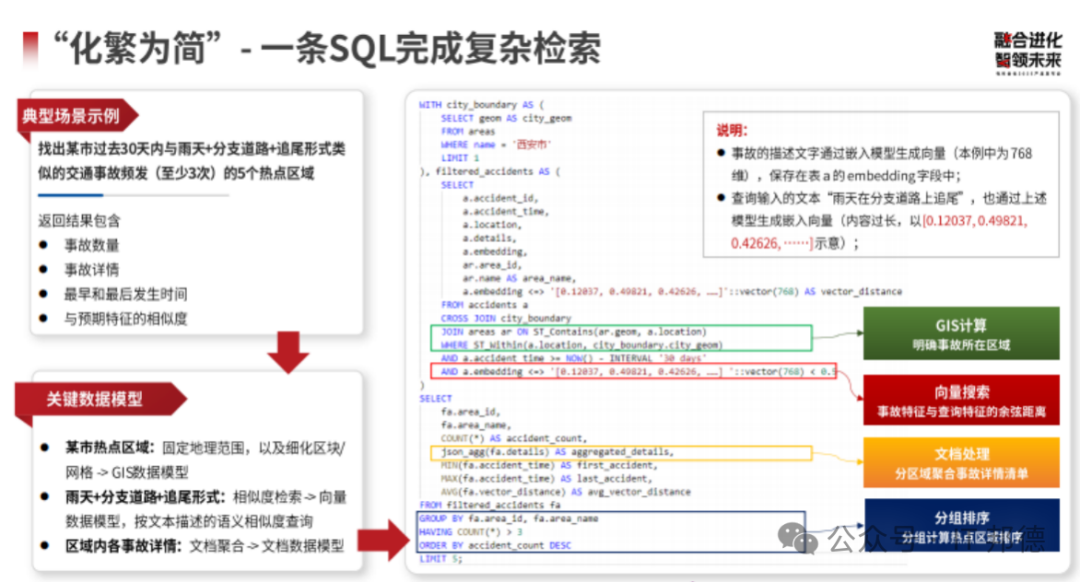Image resolution: width=1080 pixels, height=582 pixels.
Task: Click the "返回结果包含" subheading
Action: [79, 220]
